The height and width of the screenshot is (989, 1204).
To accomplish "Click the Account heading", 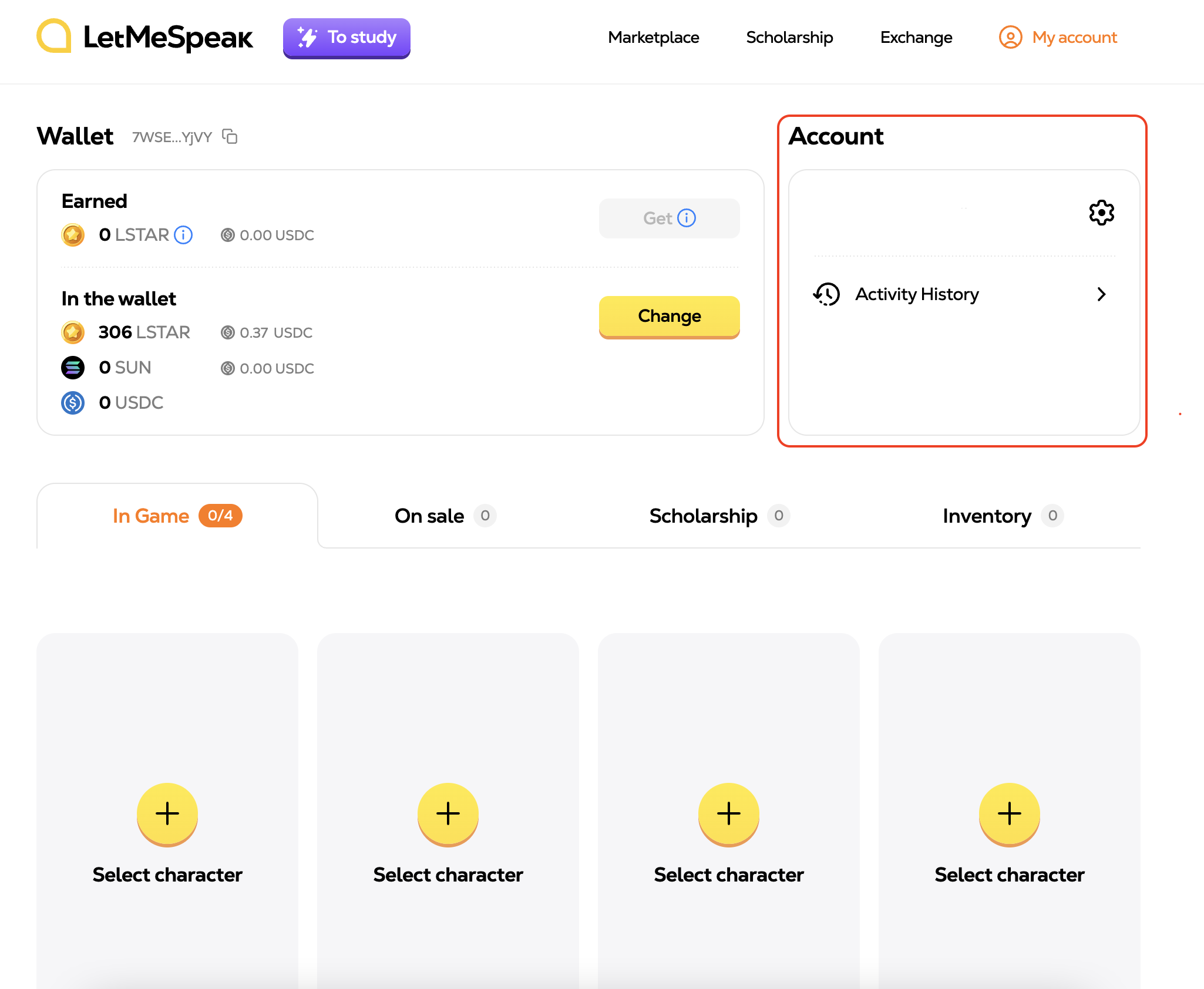I will click(836, 136).
